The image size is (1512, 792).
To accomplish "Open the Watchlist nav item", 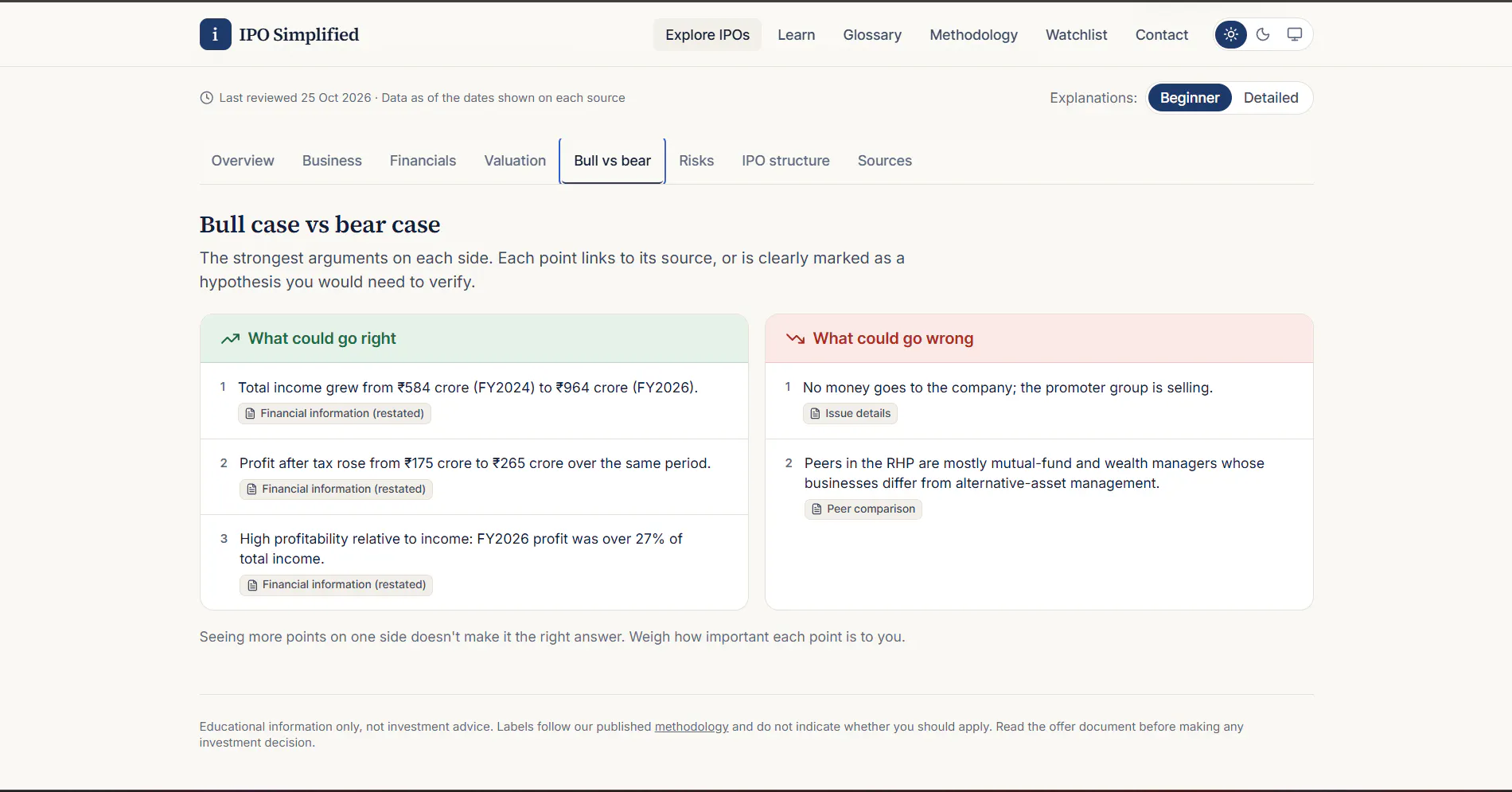I will pyautogui.click(x=1076, y=35).
